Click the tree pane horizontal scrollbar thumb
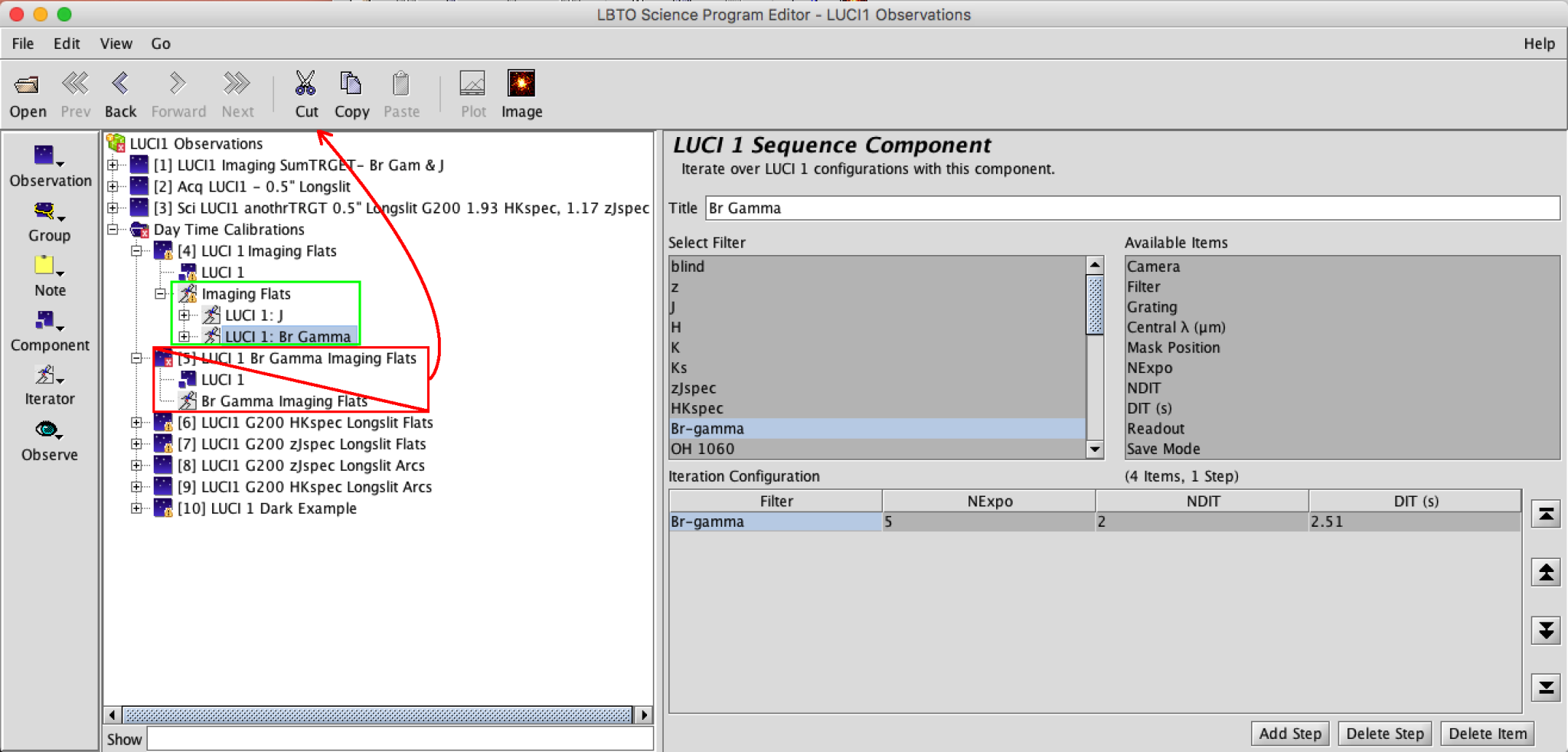 point(378,715)
